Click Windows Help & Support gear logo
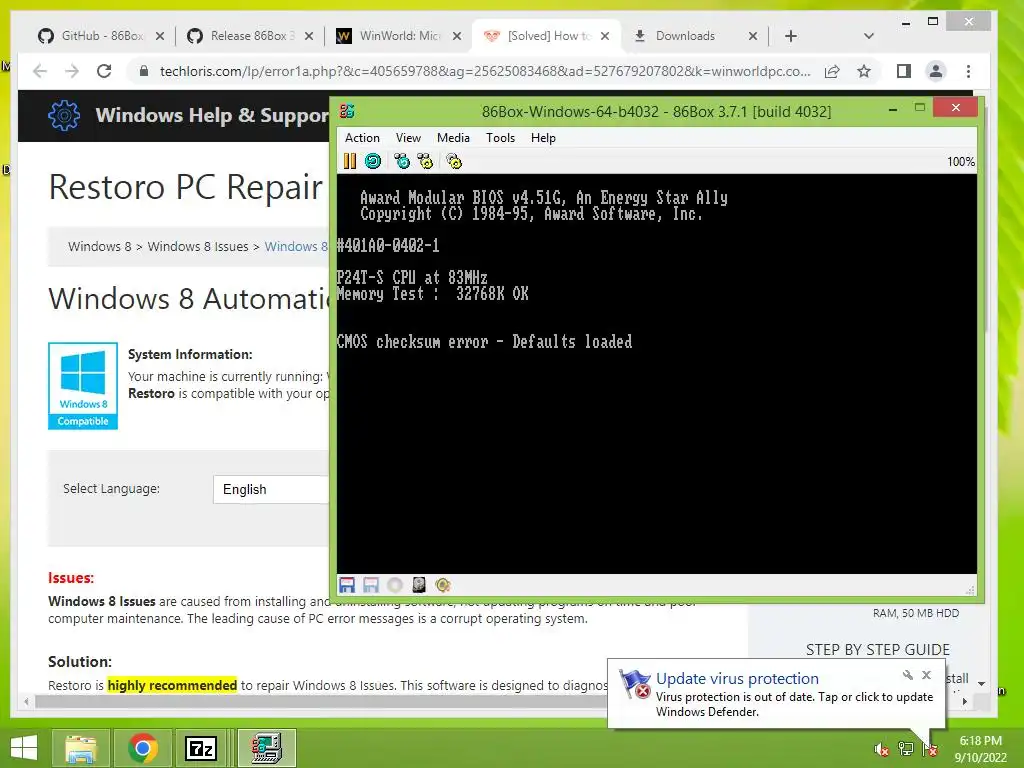 pos(64,116)
